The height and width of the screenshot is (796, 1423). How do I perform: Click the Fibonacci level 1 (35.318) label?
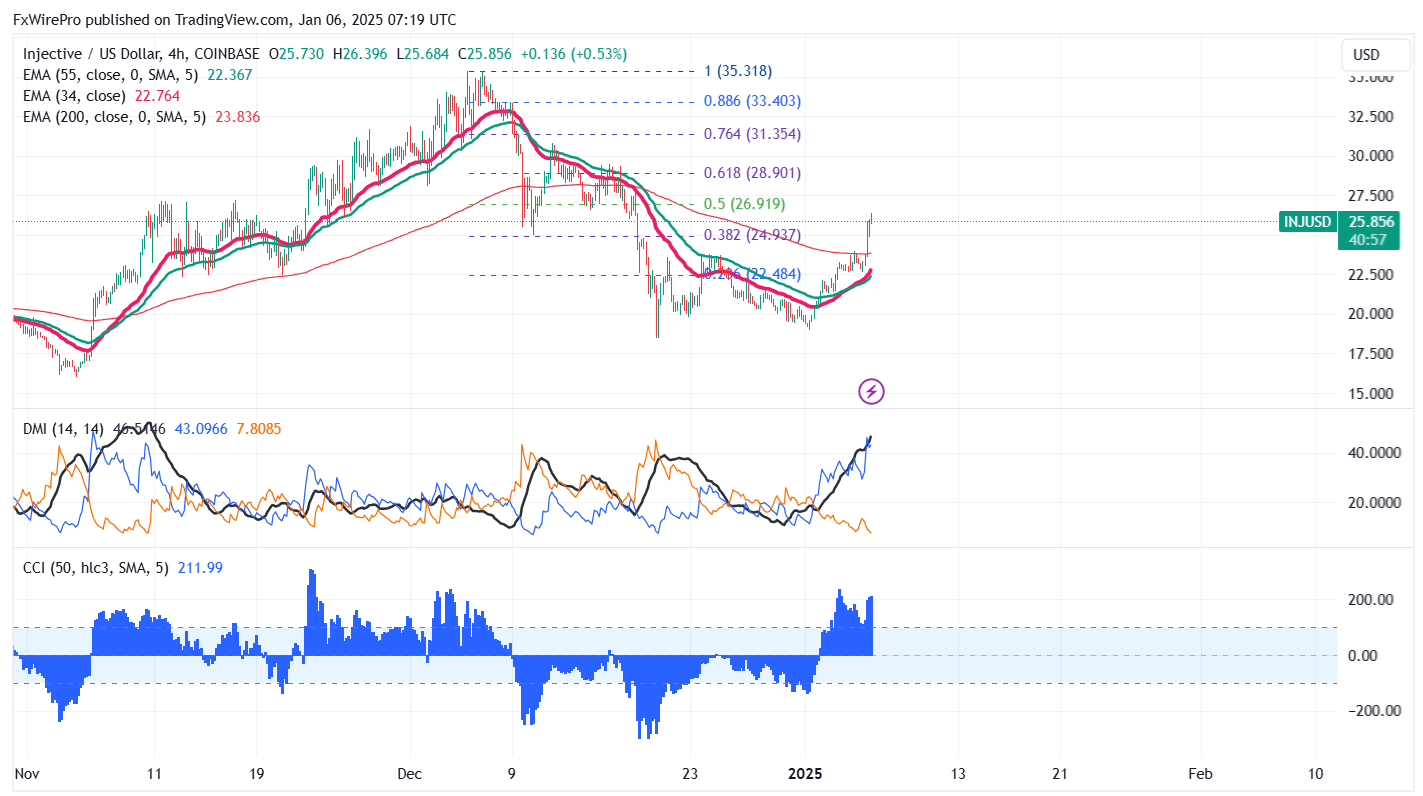(736, 71)
